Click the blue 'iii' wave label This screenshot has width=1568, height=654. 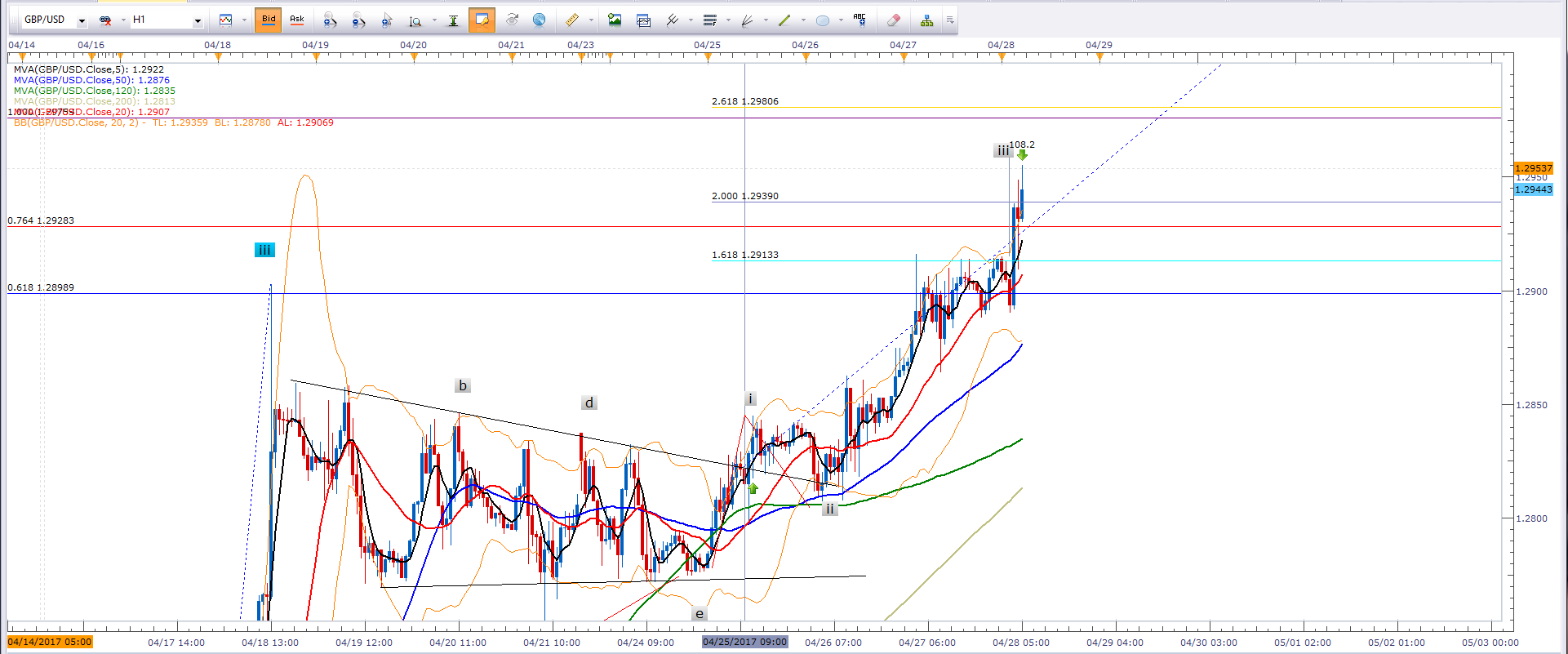click(264, 250)
